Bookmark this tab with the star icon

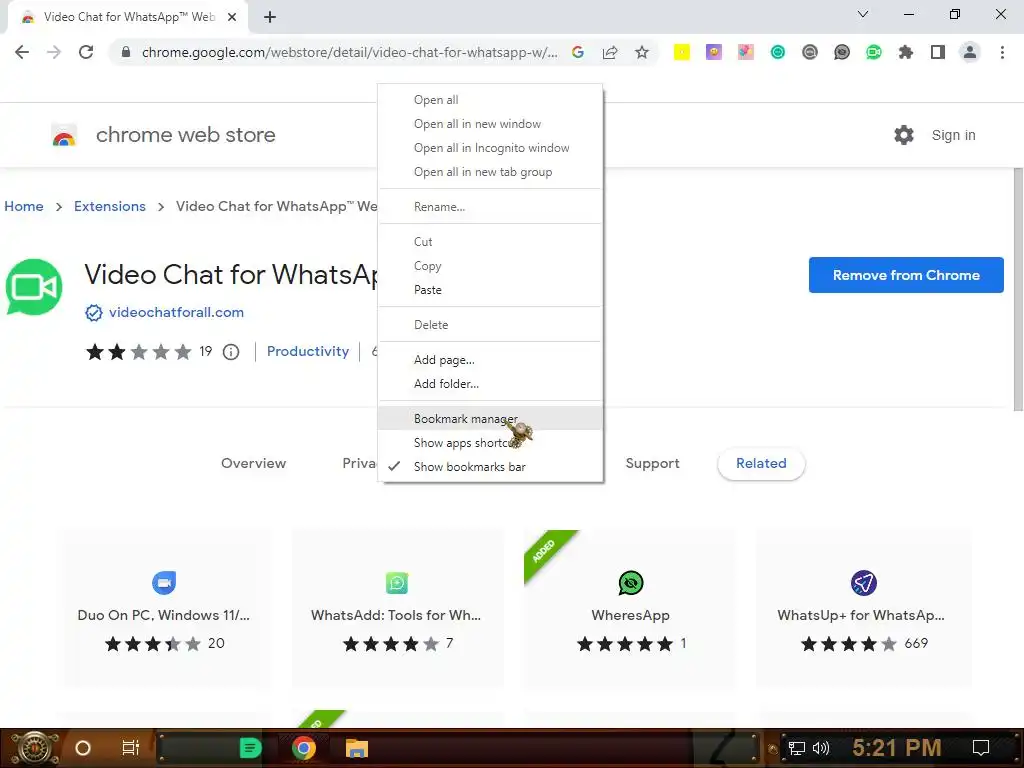(642, 52)
